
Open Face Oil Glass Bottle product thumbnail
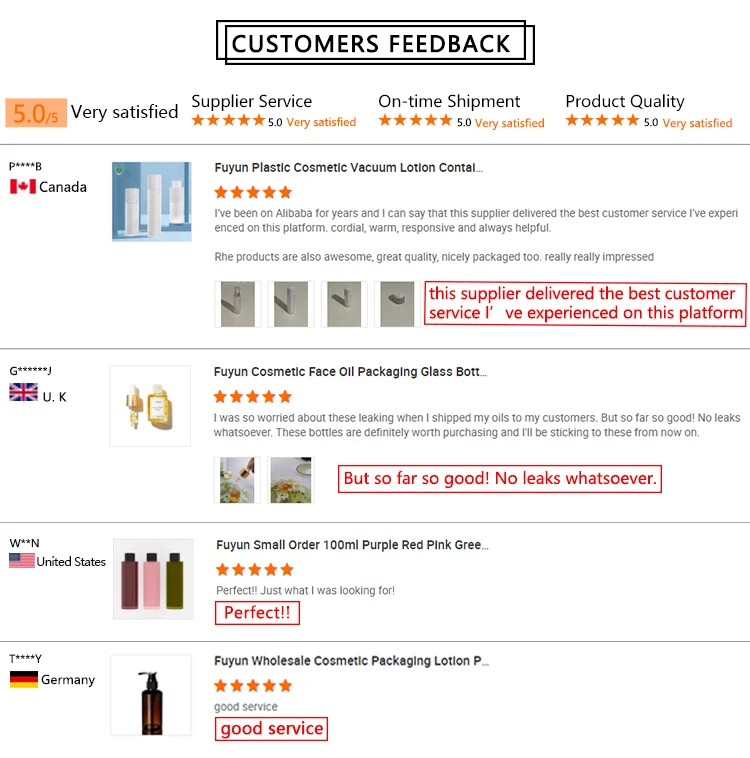click(x=151, y=405)
